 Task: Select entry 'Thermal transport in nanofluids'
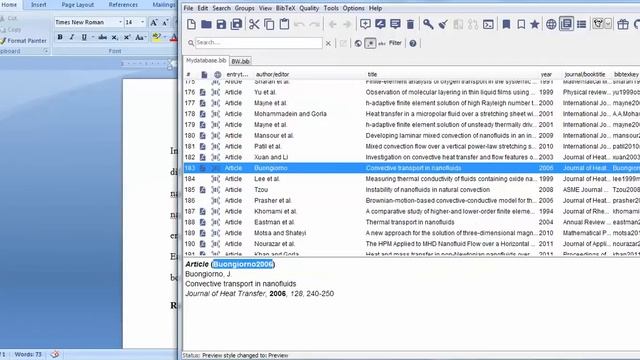(x=410, y=222)
